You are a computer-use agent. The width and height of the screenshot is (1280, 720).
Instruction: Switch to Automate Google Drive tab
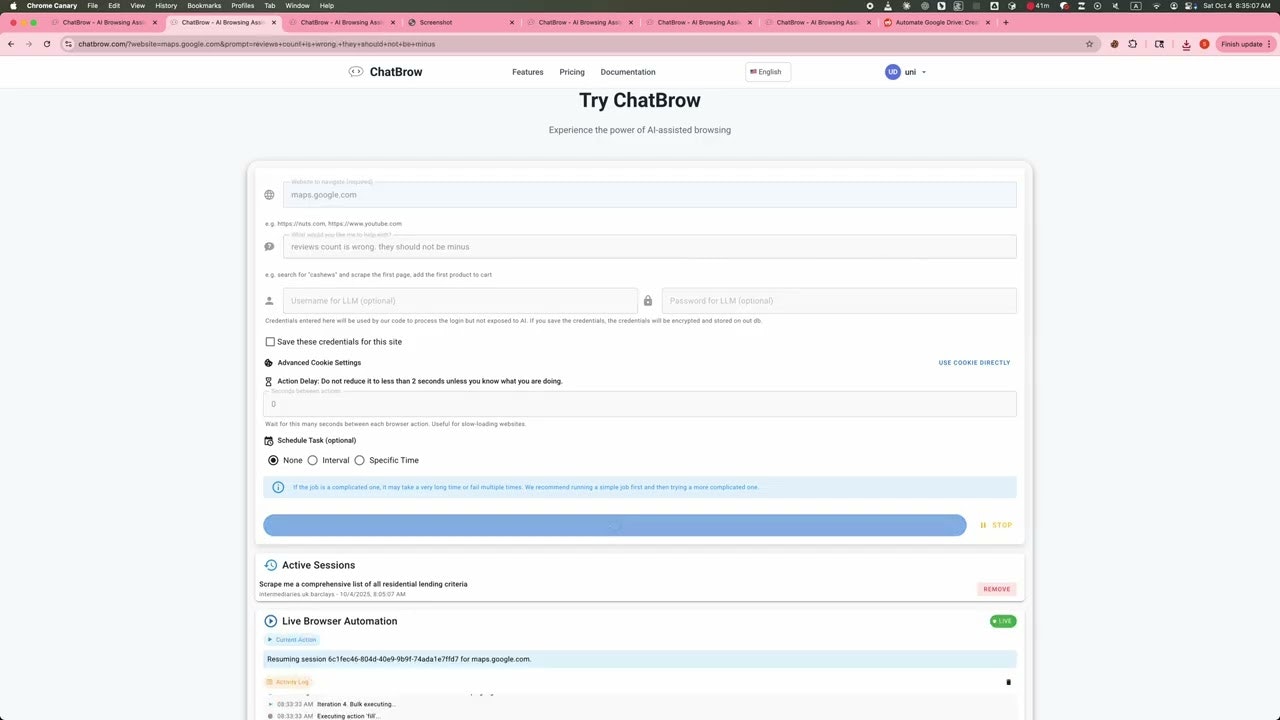937,22
